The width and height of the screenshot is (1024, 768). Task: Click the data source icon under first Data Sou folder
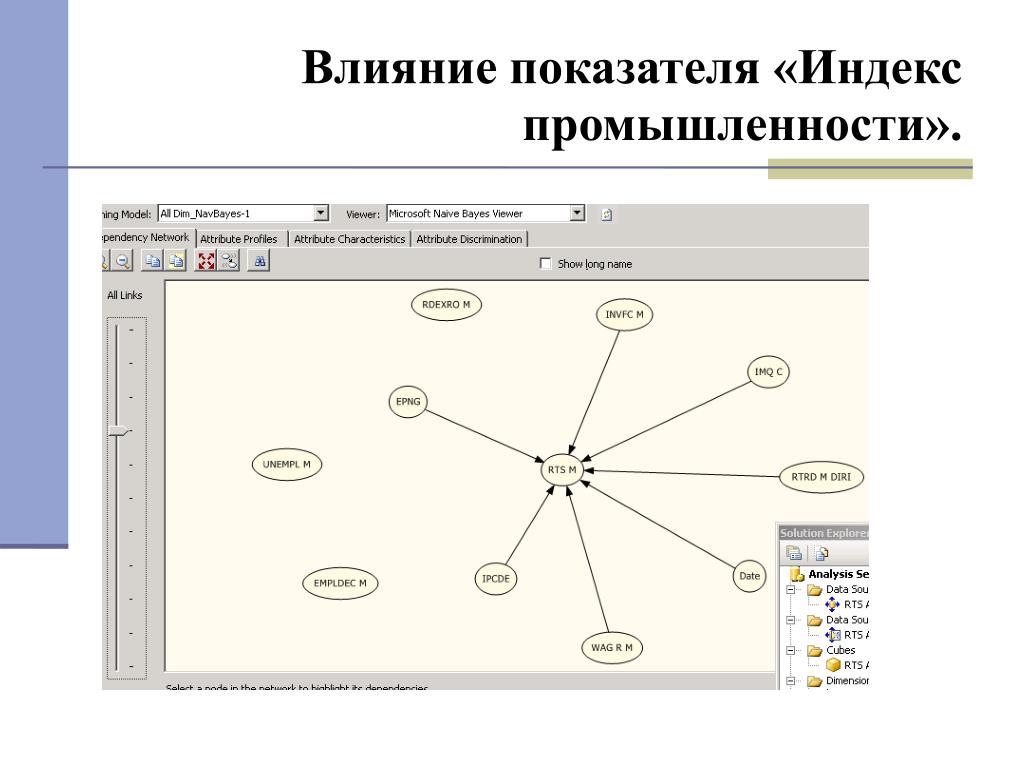click(833, 605)
